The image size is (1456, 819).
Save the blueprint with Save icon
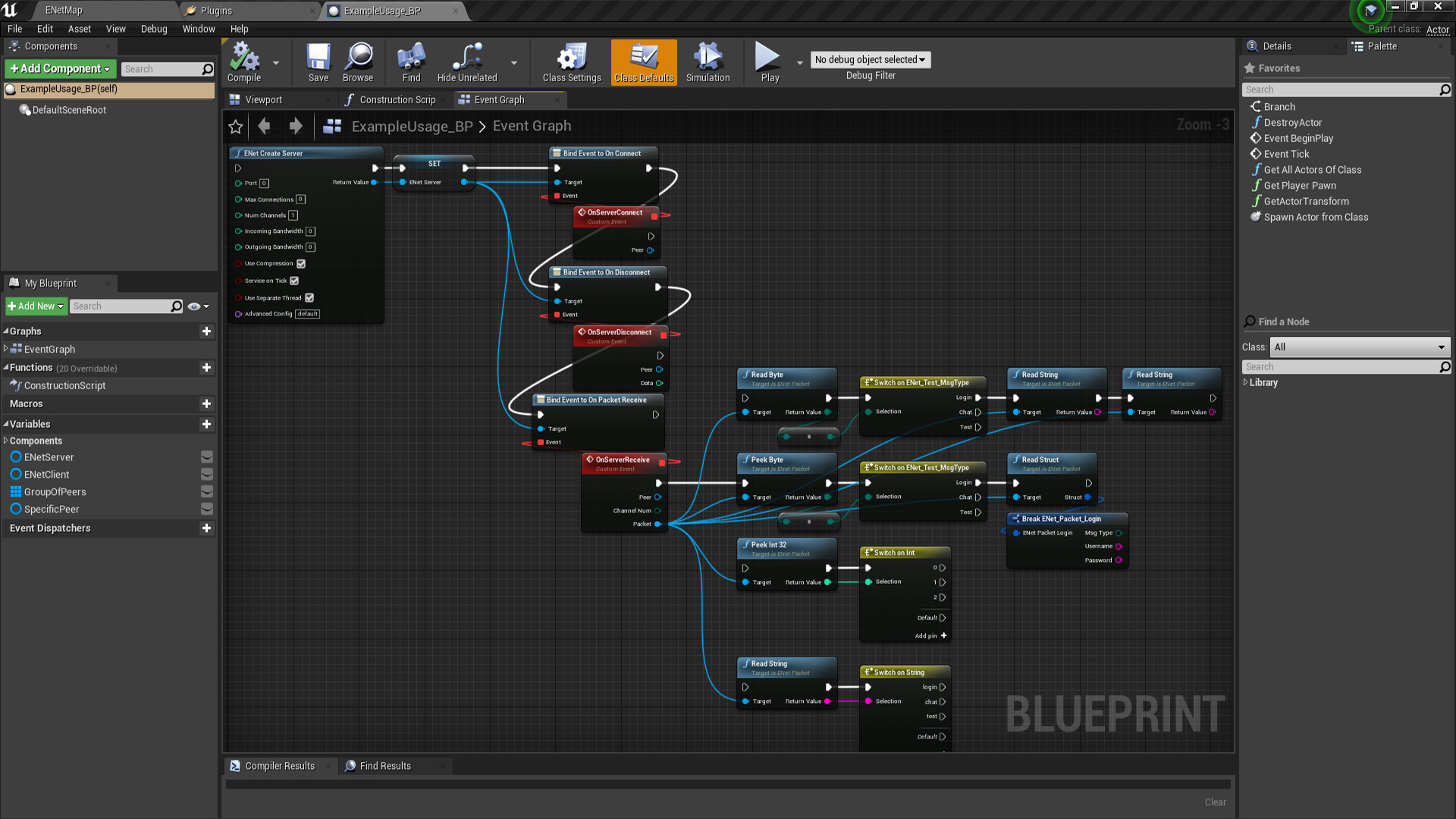coord(318,62)
